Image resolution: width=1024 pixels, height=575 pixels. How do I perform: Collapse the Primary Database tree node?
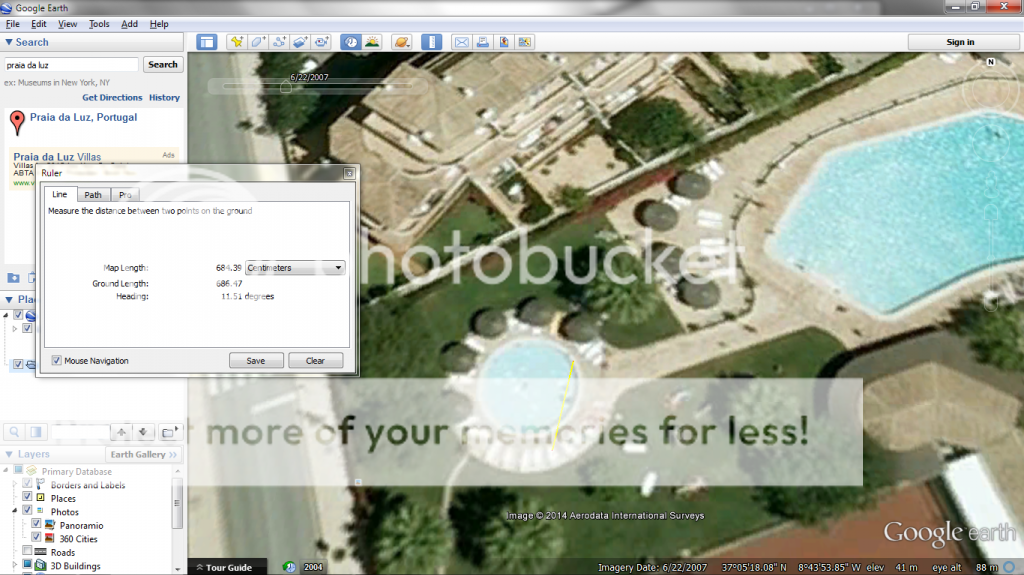click(6, 470)
